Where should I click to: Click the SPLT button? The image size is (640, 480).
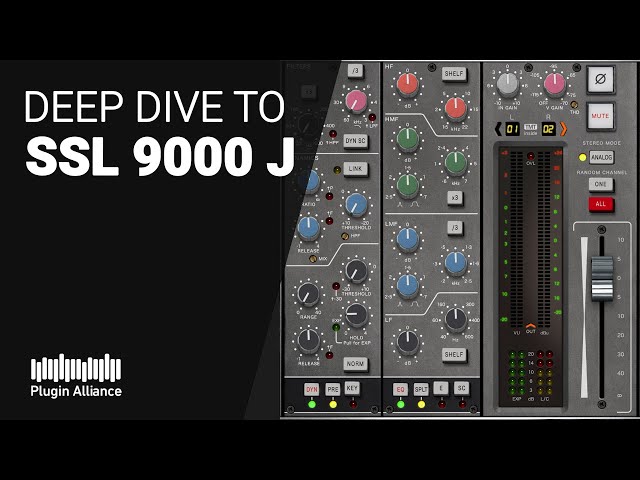(x=421, y=389)
